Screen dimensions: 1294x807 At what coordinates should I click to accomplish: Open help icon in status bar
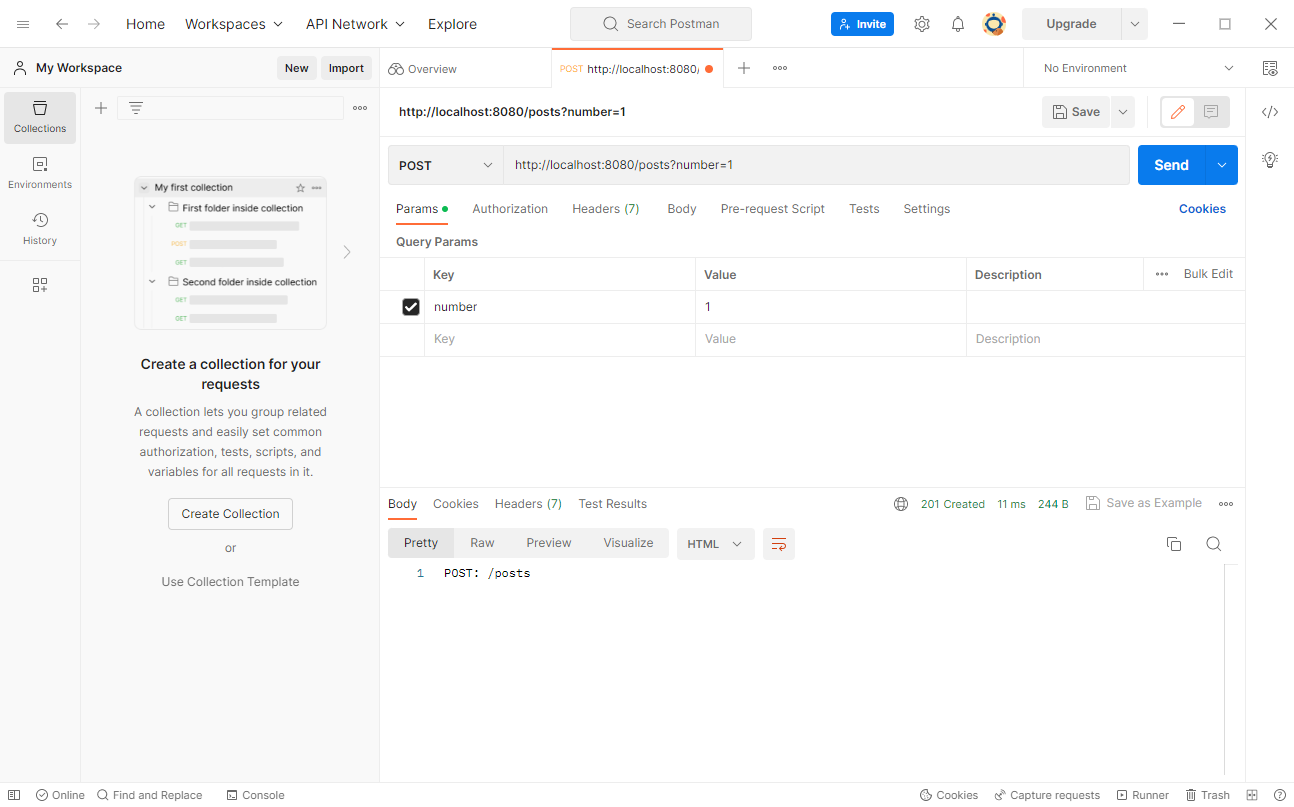click(1279, 795)
